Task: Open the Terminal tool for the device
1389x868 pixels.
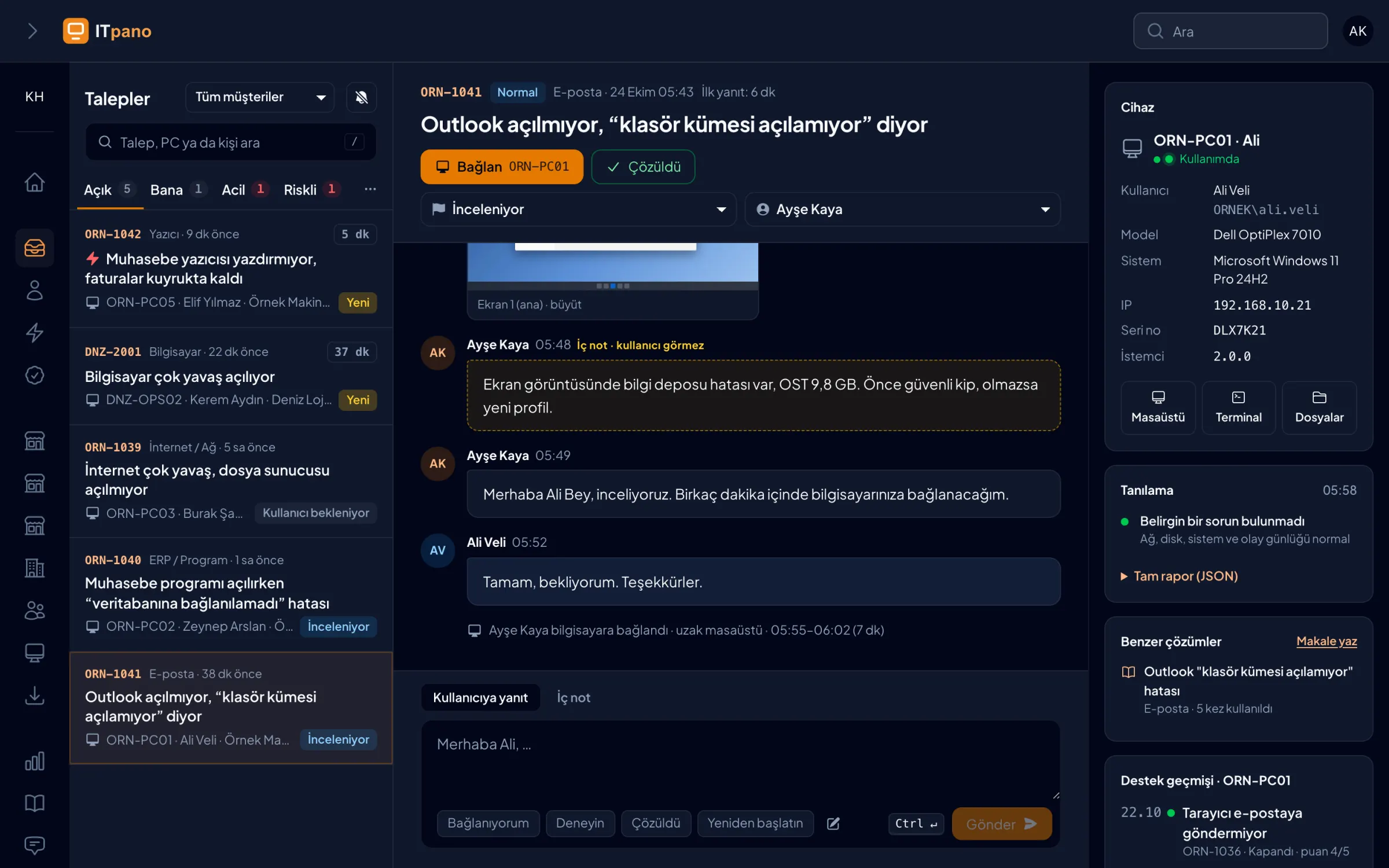Action: (x=1239, y=407)
